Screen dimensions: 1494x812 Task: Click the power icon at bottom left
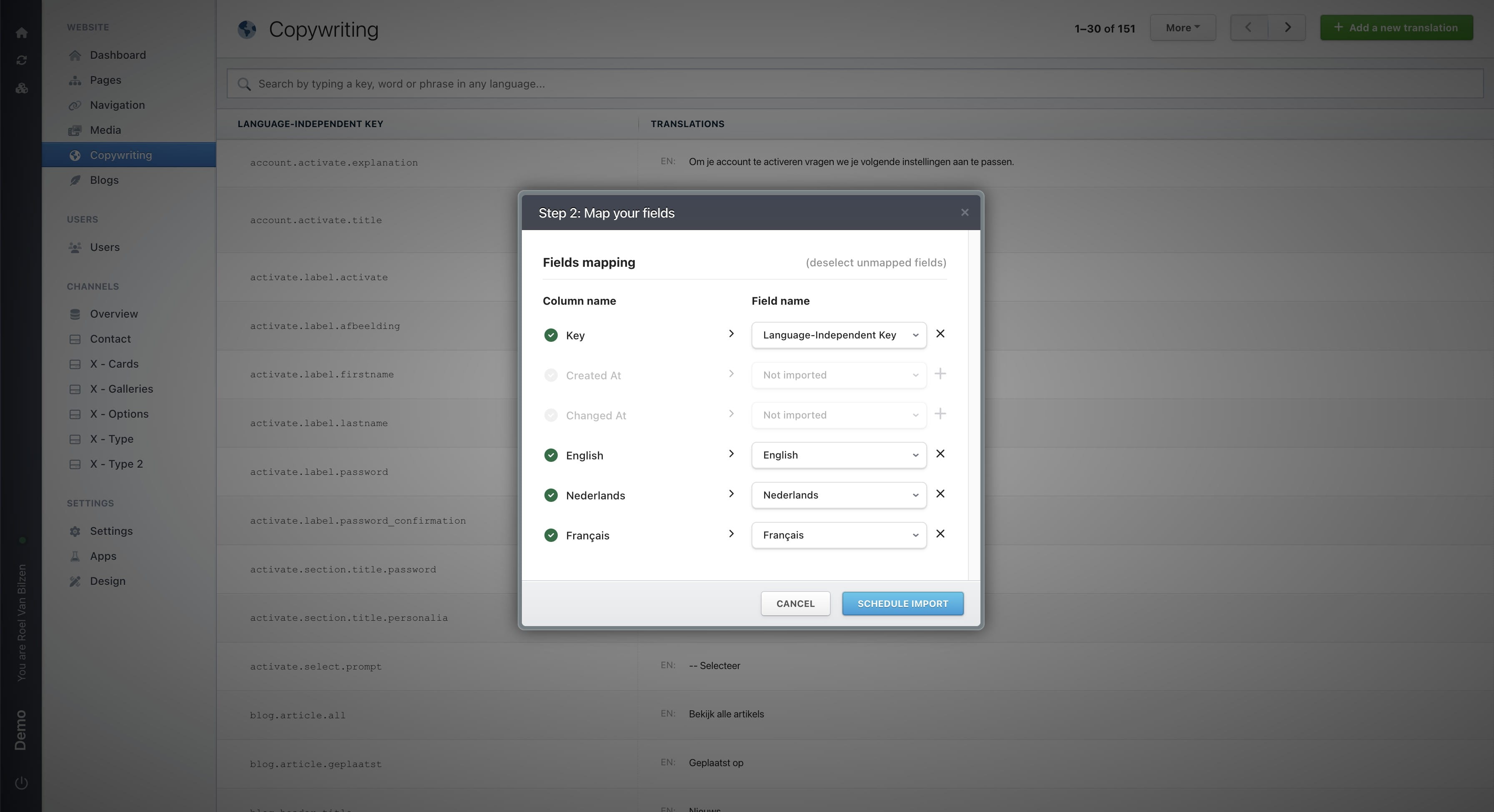(21, 783)
